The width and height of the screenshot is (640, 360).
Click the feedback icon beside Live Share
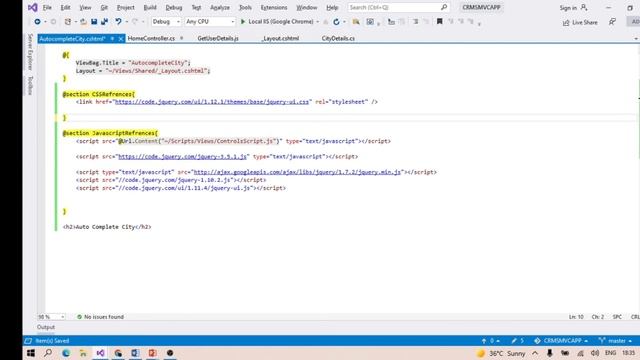point(612,22)
